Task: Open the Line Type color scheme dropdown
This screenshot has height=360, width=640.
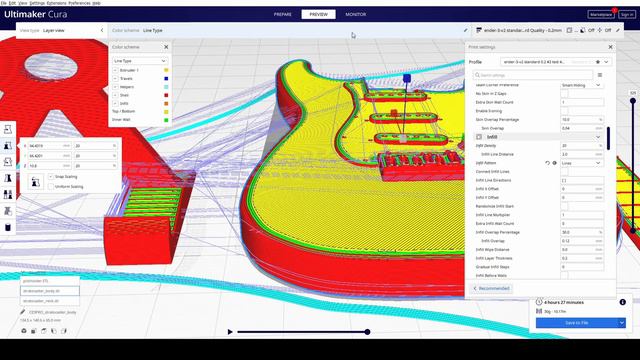Action: pyautogui.click(x=140, y=61)
